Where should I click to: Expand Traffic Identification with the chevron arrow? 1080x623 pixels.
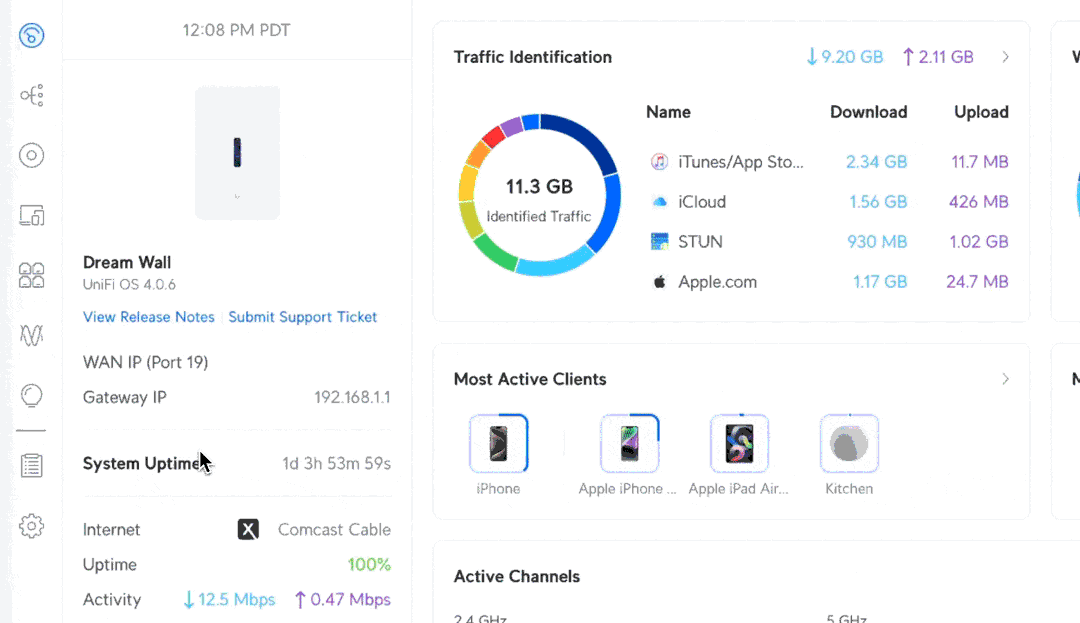(x=1005, y=57)
